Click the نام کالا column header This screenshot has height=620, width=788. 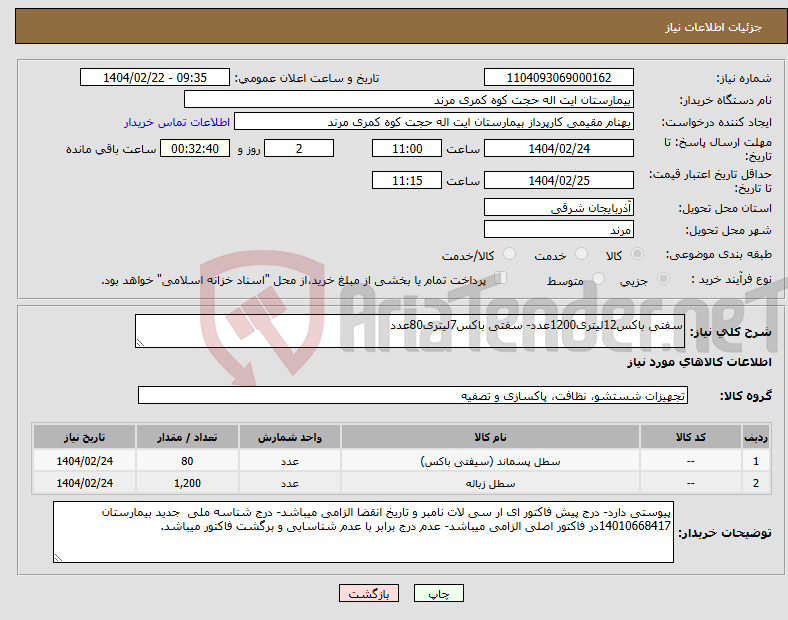490,437
